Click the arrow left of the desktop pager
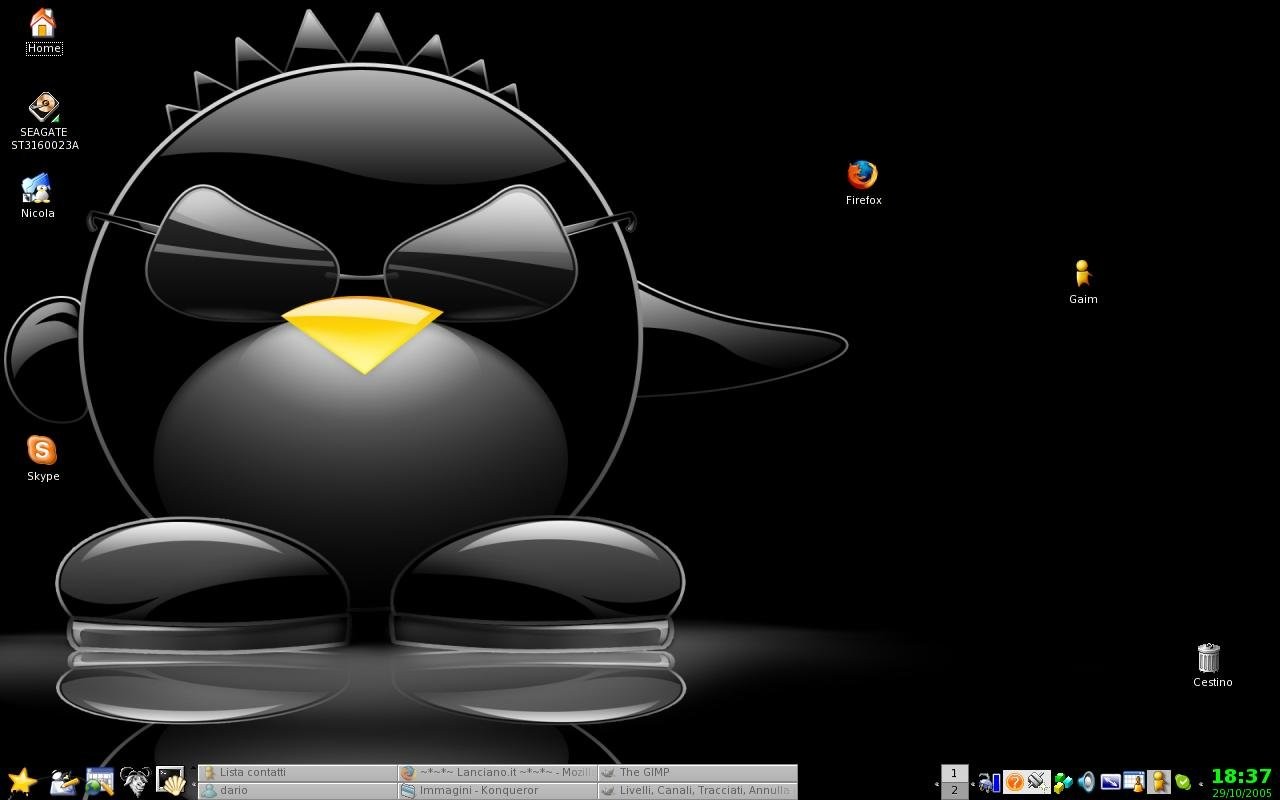This screenshot has height=800, width=1280. 937,783
